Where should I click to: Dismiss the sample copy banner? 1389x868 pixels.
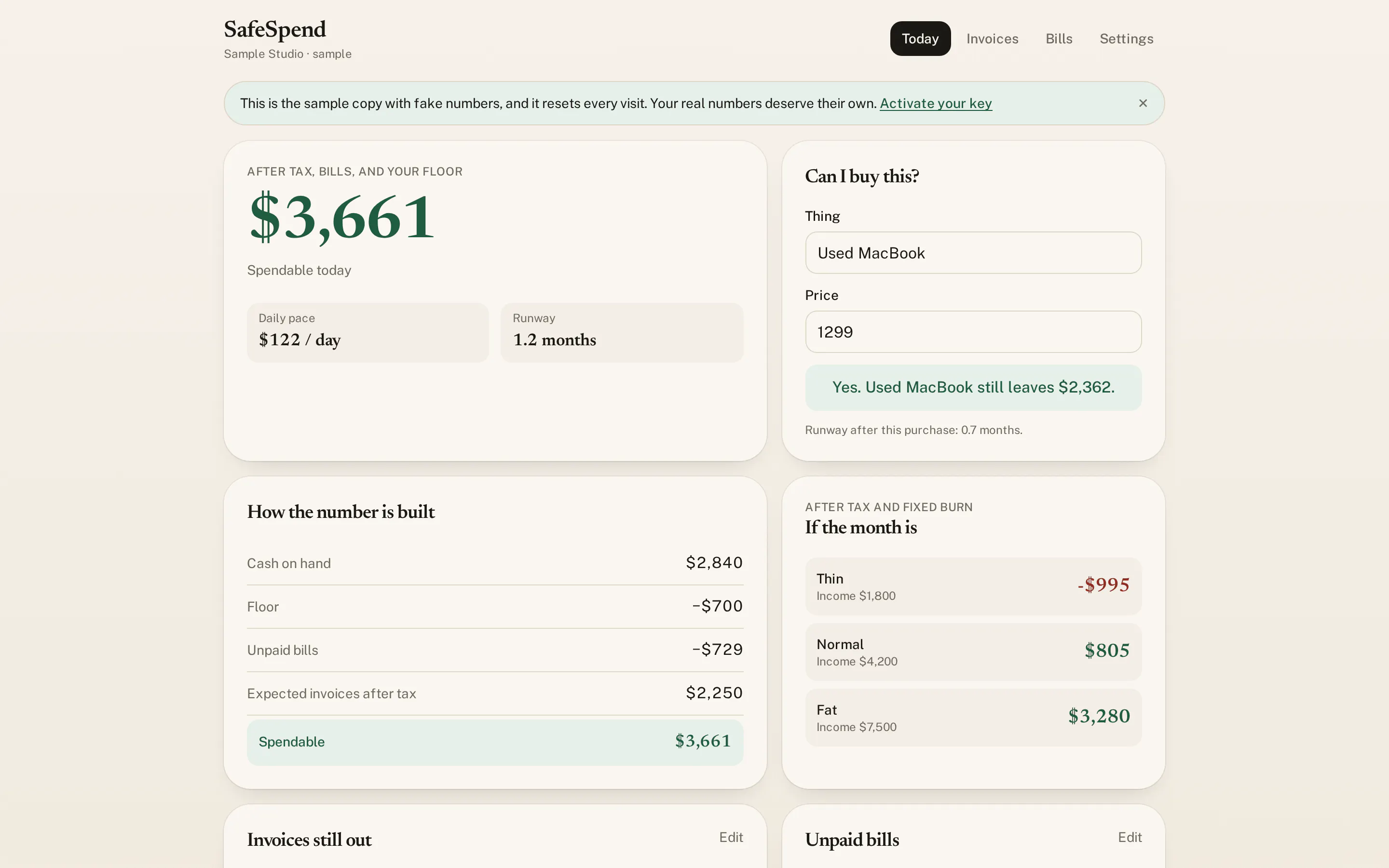pos(1142,103)
